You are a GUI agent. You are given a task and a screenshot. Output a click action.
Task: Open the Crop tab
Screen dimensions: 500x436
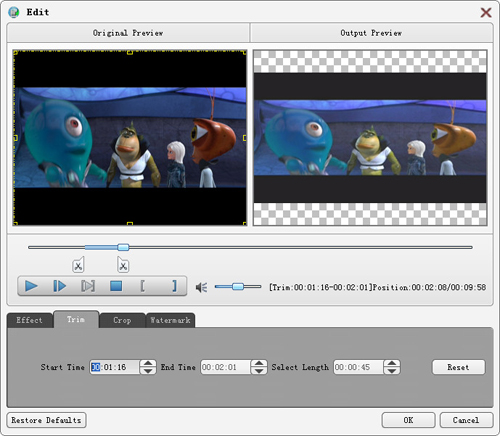click(x=122, y=320)
